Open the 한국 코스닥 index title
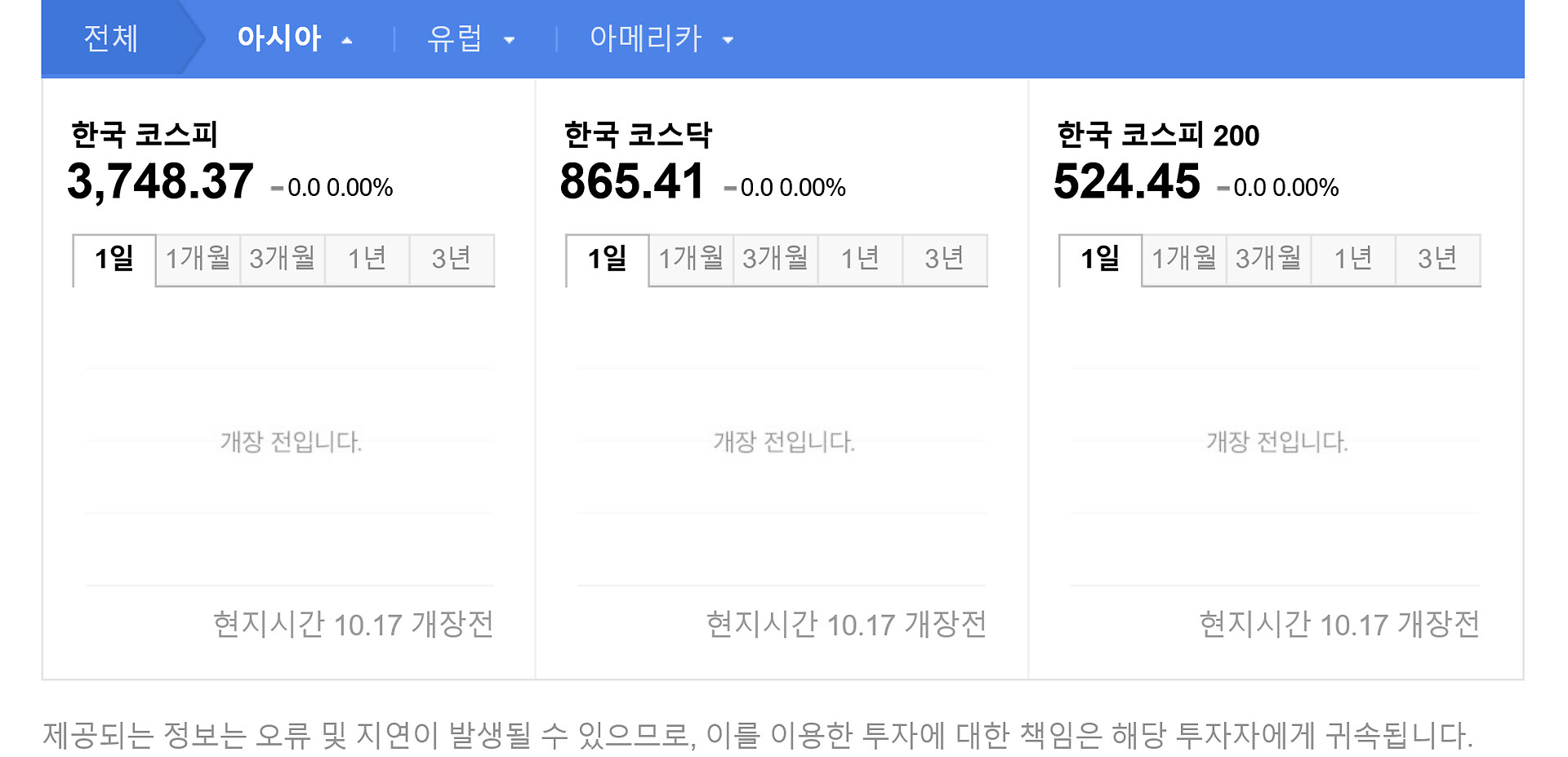The image size is (1568, 757). (x=638, y=135)
